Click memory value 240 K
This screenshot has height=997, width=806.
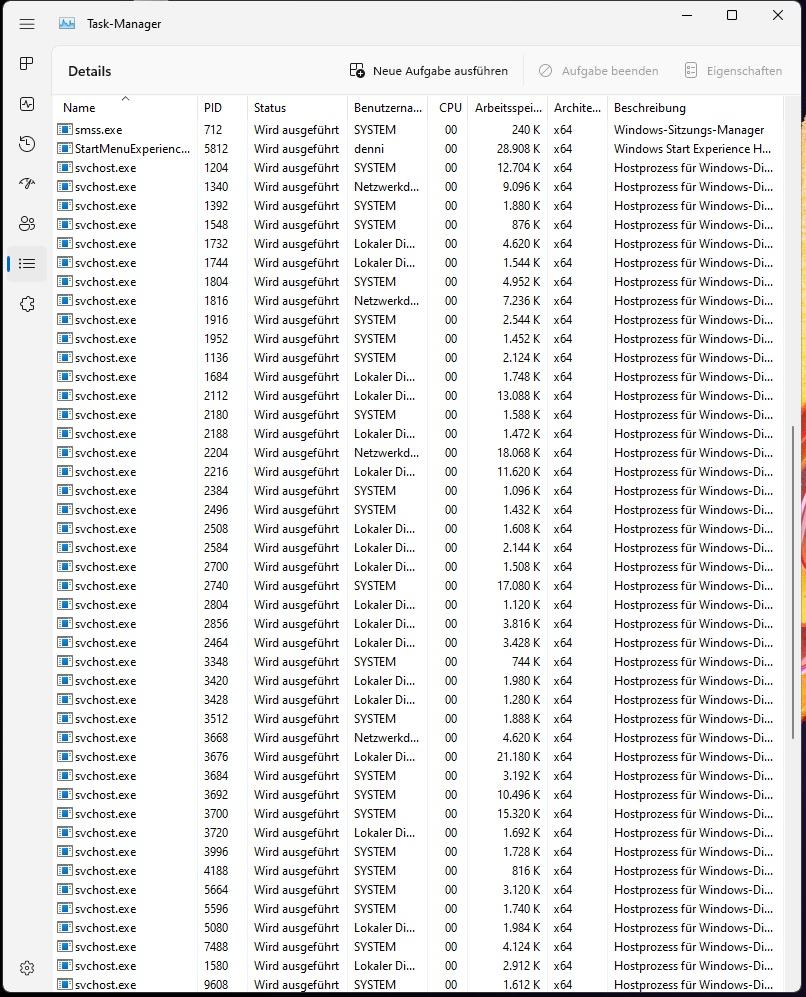click(525, 130)
